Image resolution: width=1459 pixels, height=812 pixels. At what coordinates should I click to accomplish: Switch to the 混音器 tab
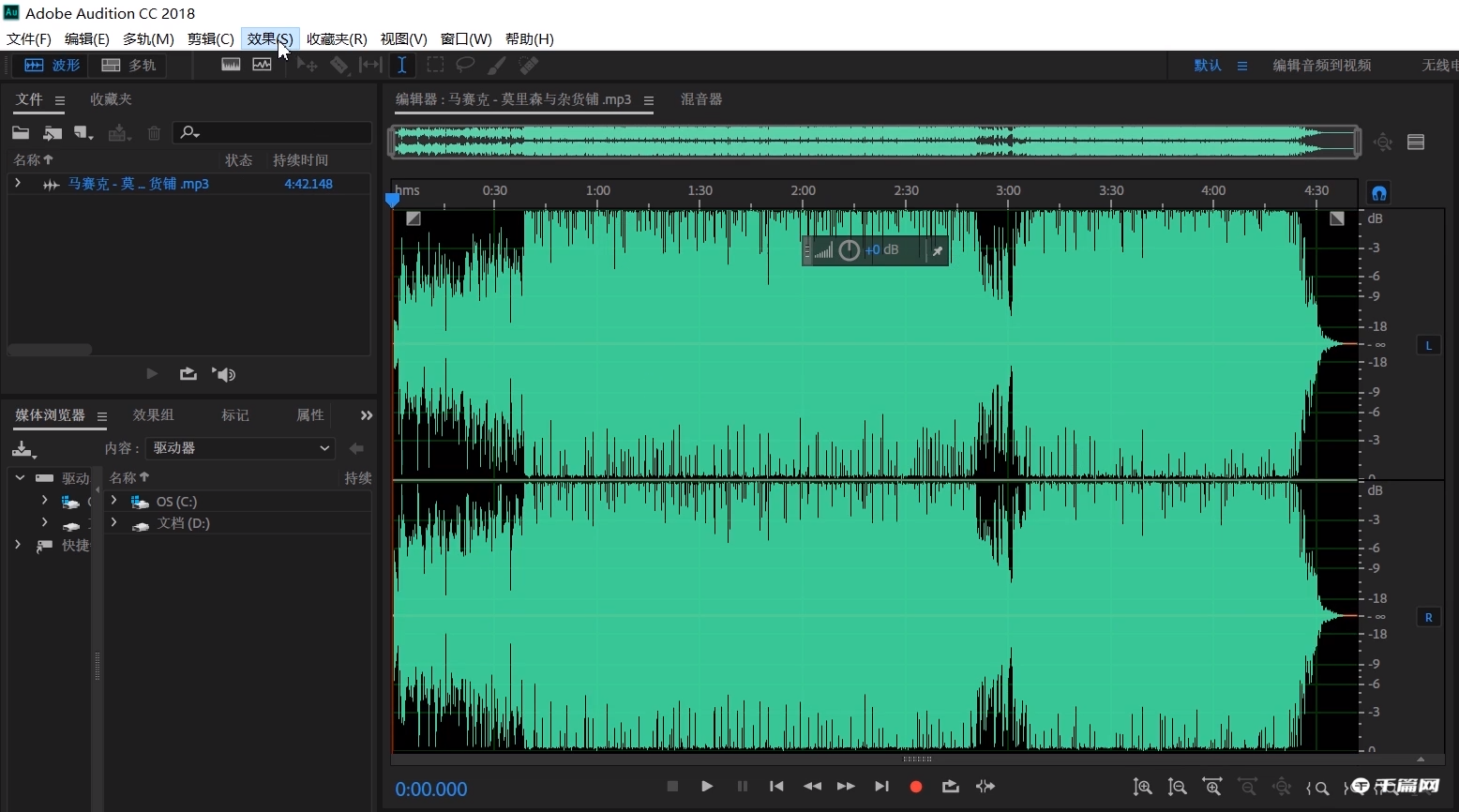pos(701,99)
